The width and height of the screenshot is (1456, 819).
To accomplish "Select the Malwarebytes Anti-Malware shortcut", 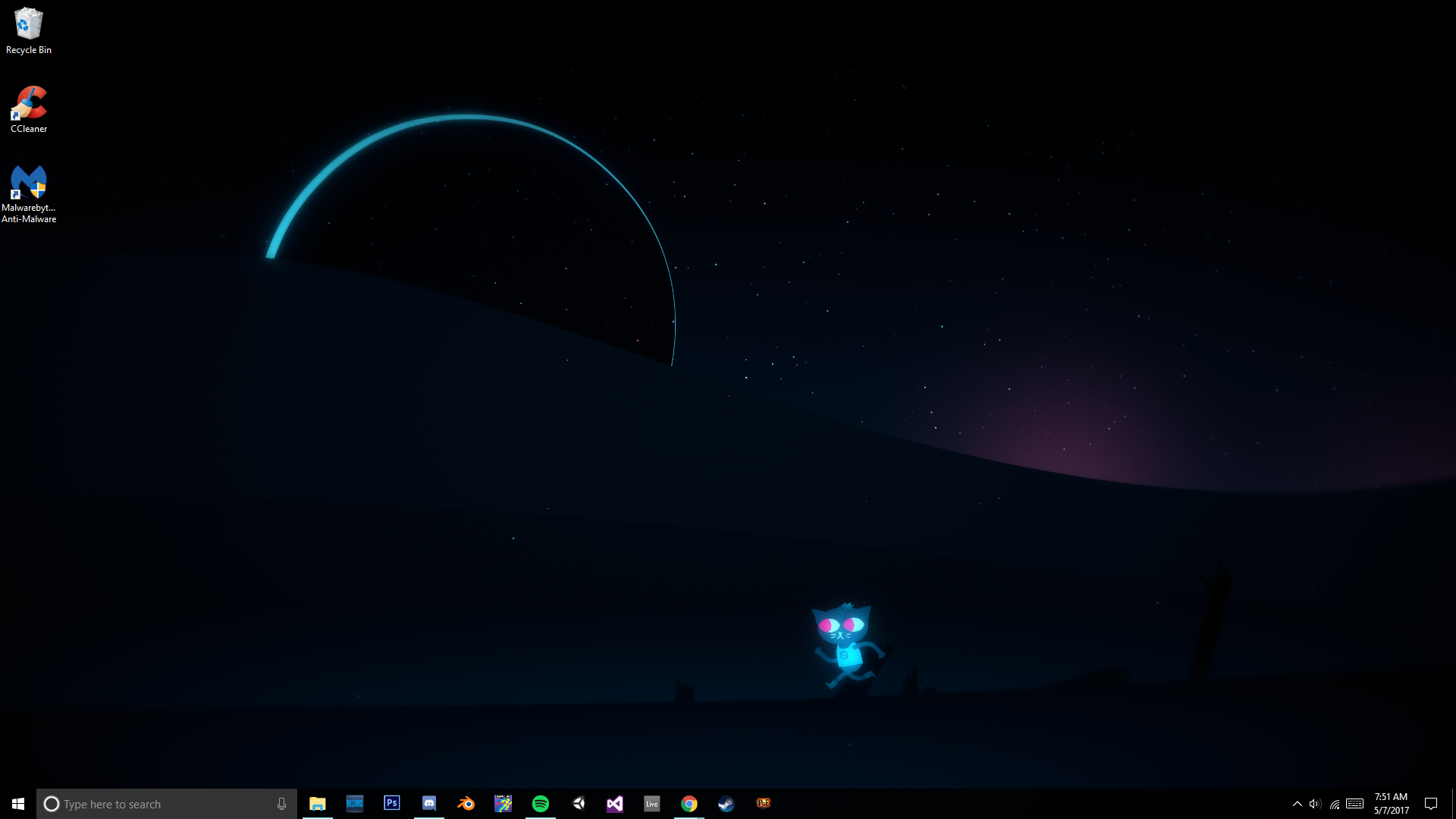I will pos(28,193).
